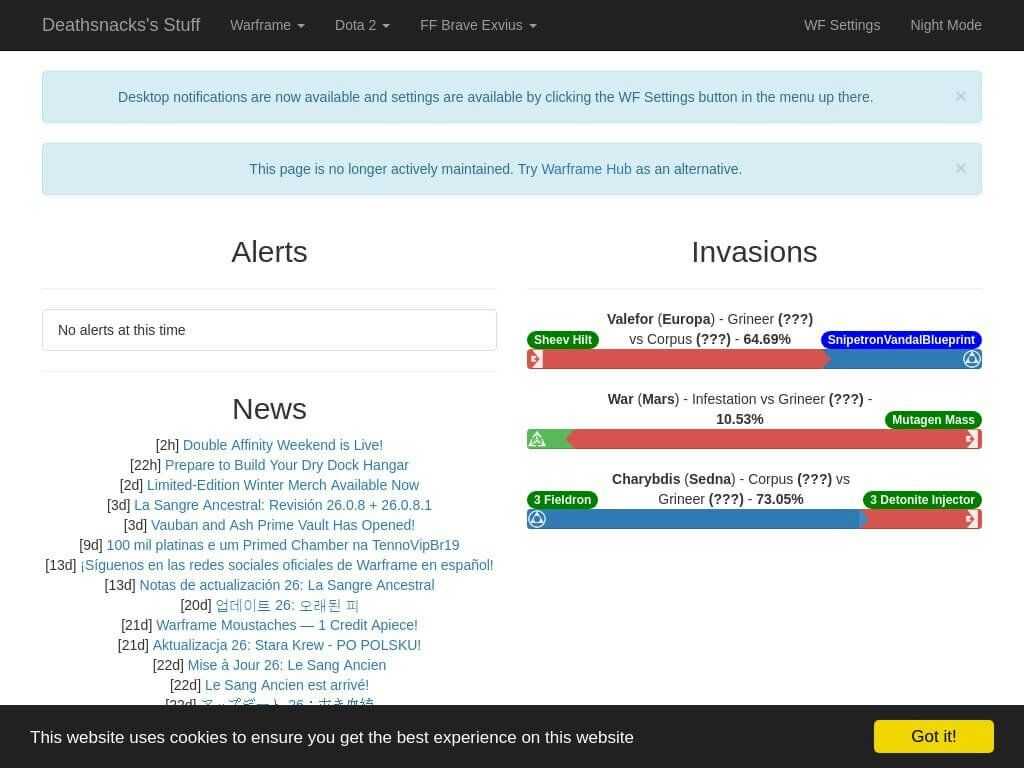
Task: Open the Dota 2 dropdown menu
Action: [362, 25]
